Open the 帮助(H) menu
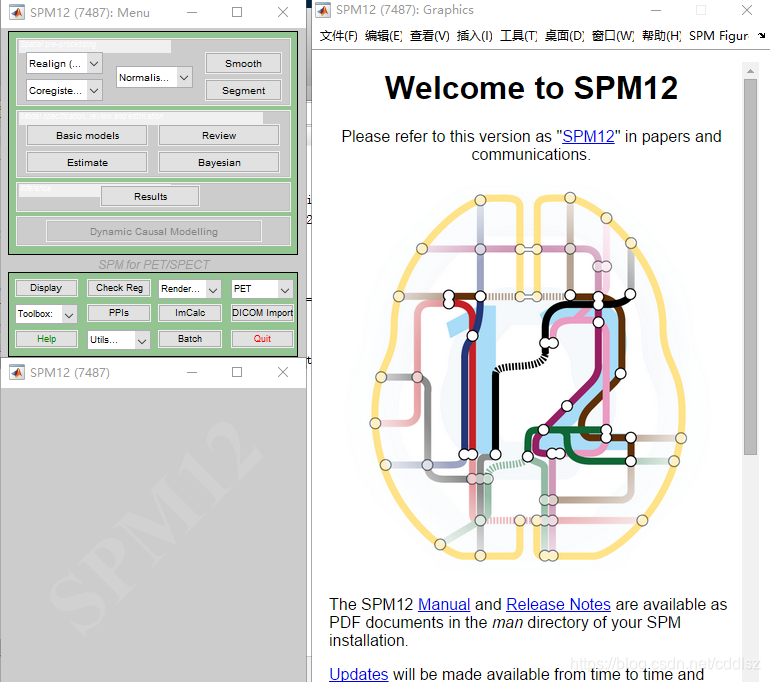The width and height of the screenshot is (770, 682). click(x=661, y=36)
